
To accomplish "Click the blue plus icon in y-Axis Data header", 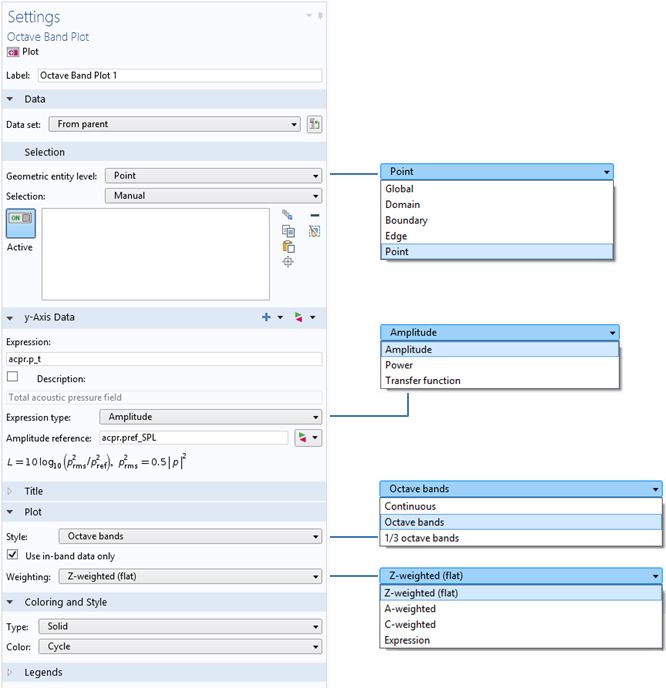I will [x=266, y=317].
